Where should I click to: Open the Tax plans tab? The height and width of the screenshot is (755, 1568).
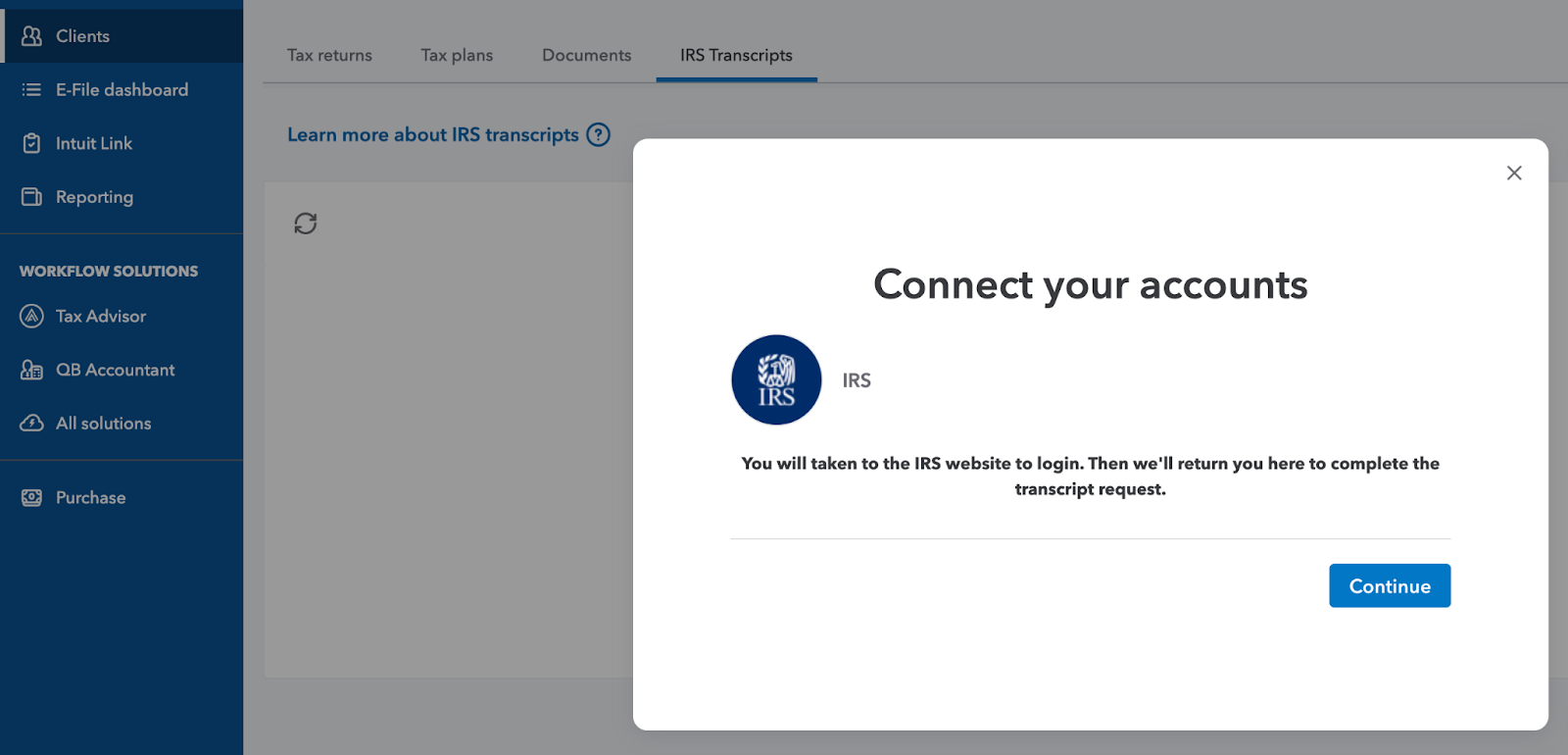coord(457,56)
